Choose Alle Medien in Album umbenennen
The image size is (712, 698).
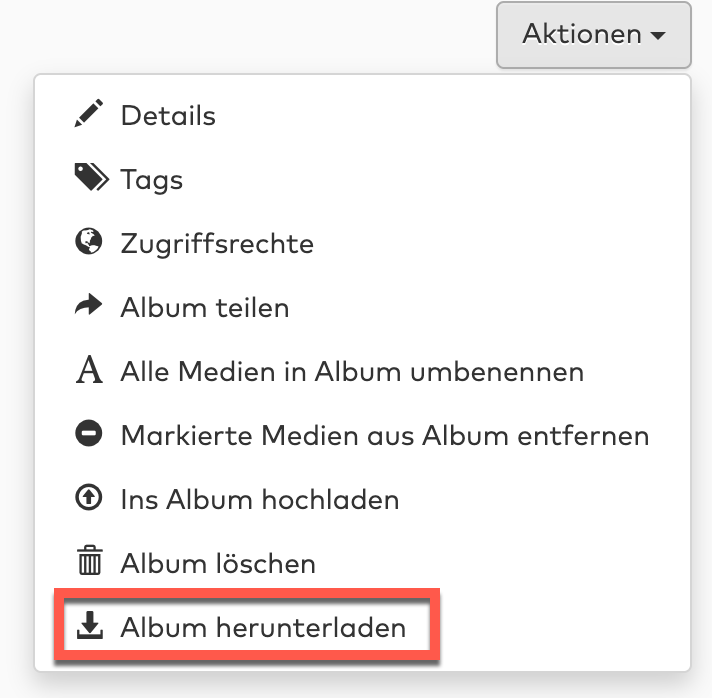tap(352, 372)
